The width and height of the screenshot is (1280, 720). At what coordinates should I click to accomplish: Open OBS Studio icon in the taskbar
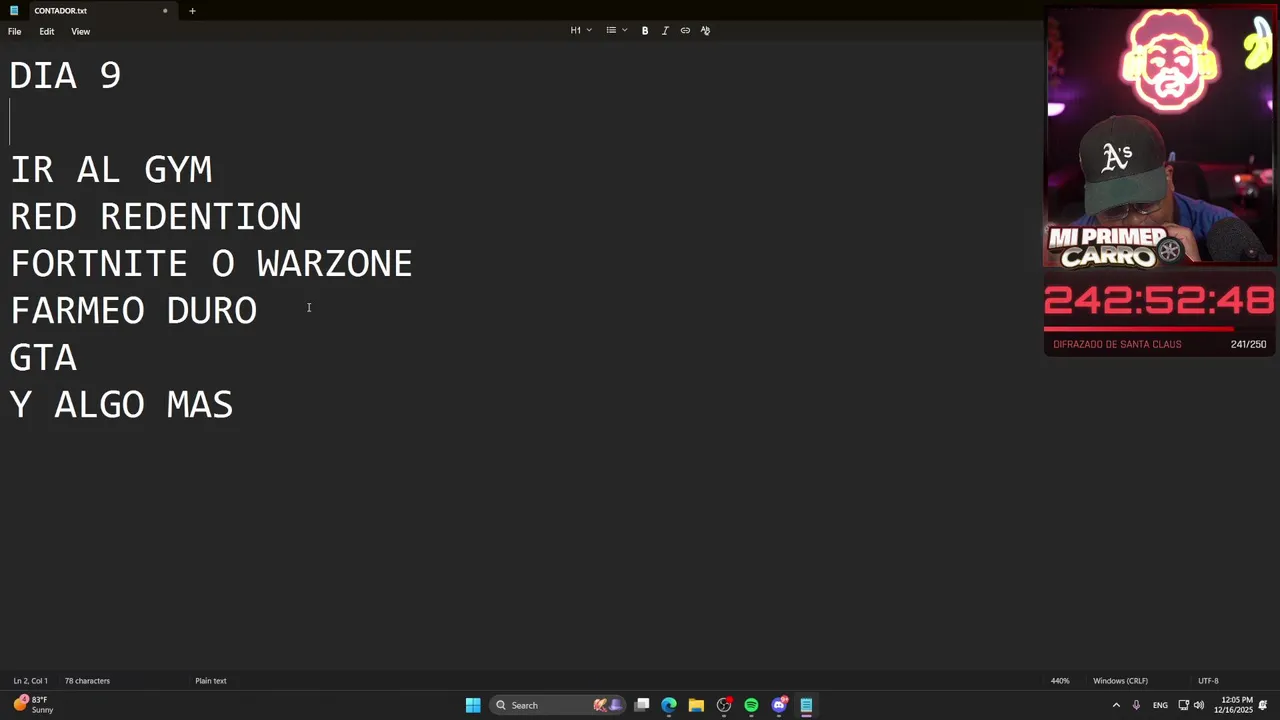(724, 705)
